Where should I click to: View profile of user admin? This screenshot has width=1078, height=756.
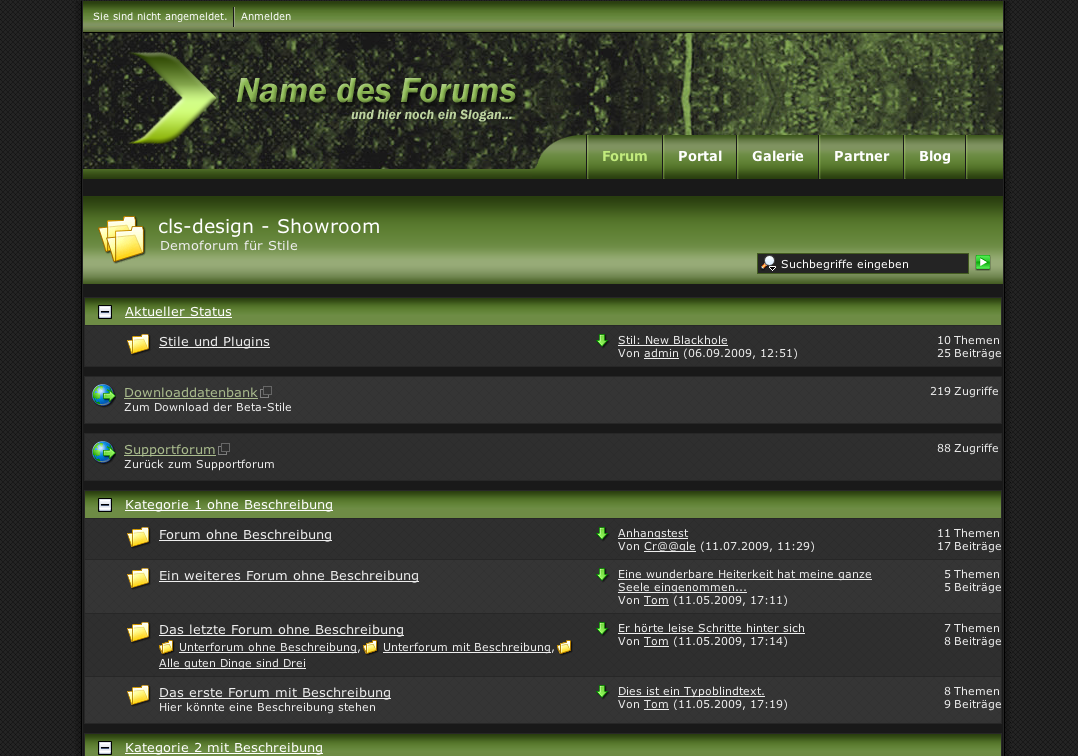[x=661, y=353]
